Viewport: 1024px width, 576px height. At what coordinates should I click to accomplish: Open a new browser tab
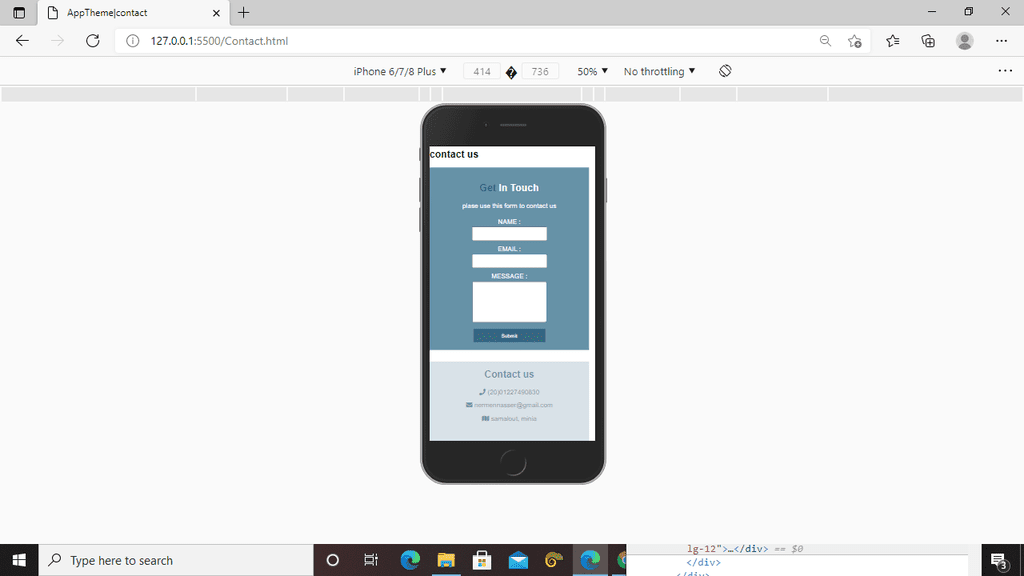click(x=244, y=12)
